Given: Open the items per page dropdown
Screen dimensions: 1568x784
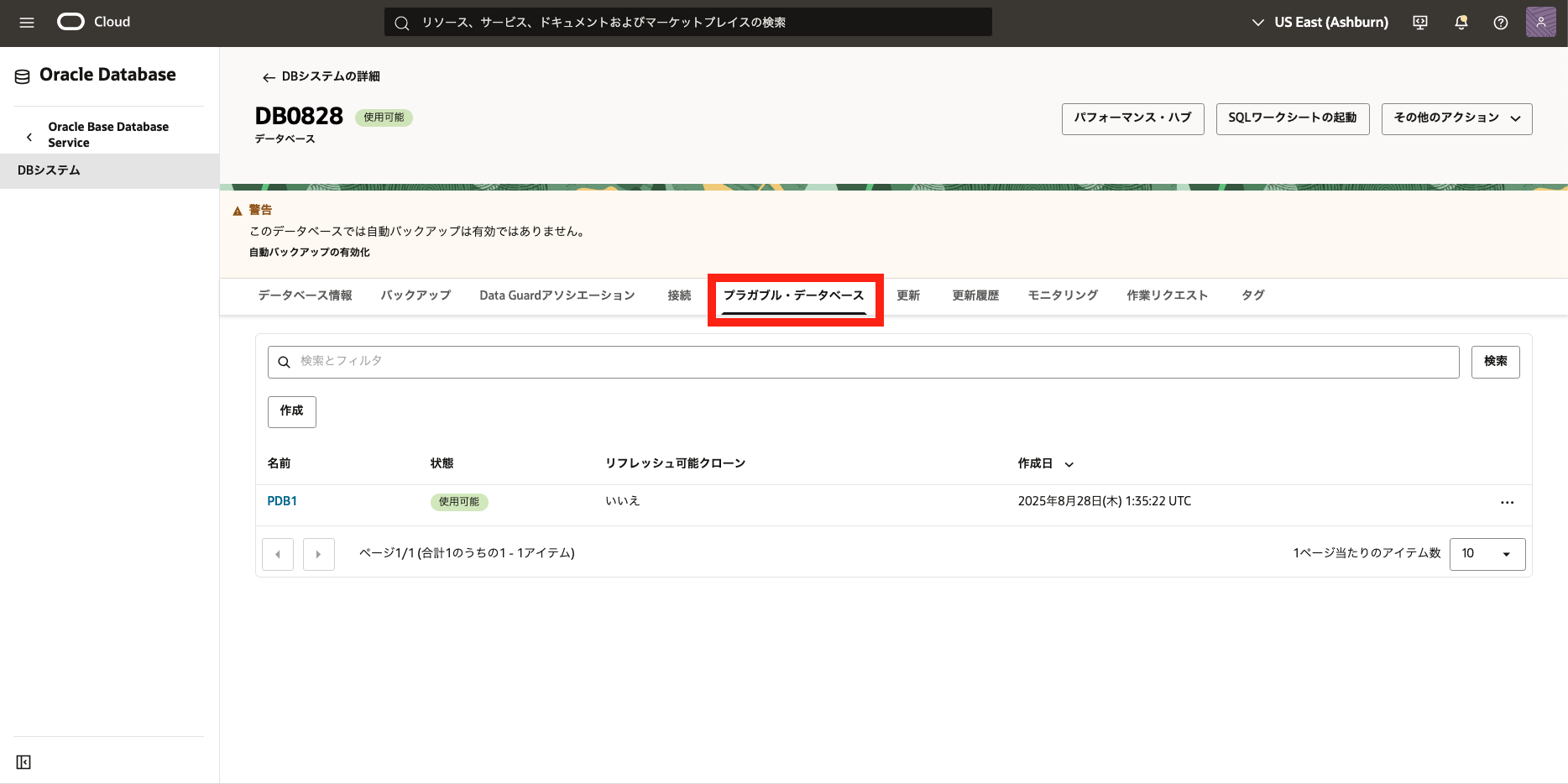Looking at the screenshot, I should pos(1487,554).
